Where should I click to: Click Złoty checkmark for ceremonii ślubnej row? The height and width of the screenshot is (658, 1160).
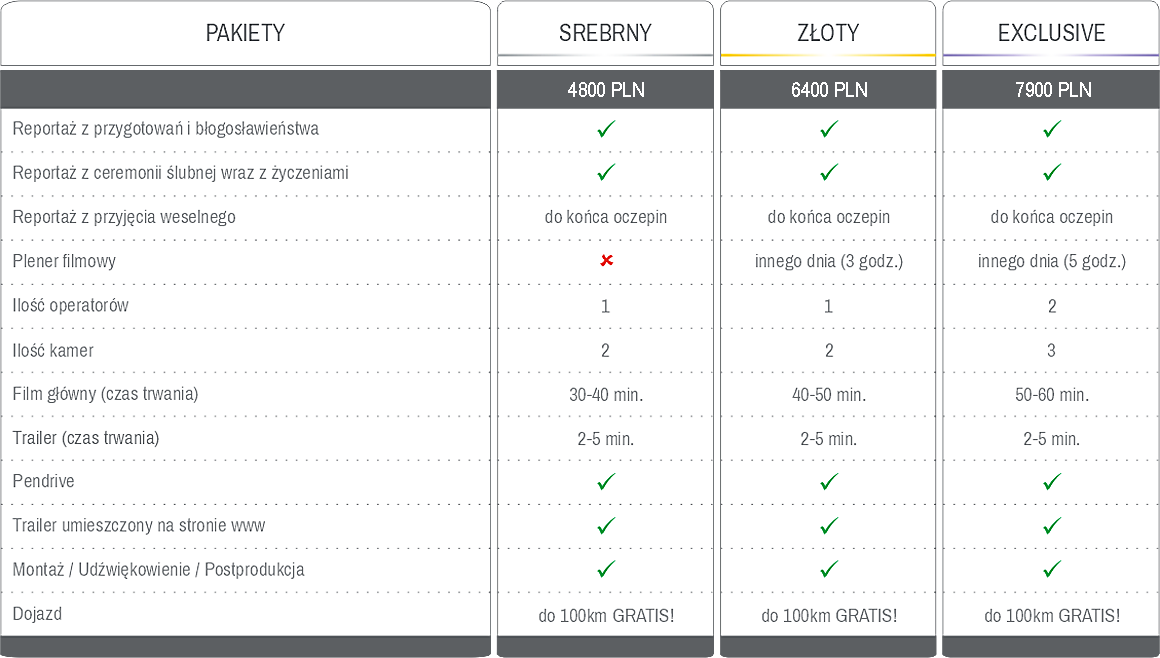[829, 173]
